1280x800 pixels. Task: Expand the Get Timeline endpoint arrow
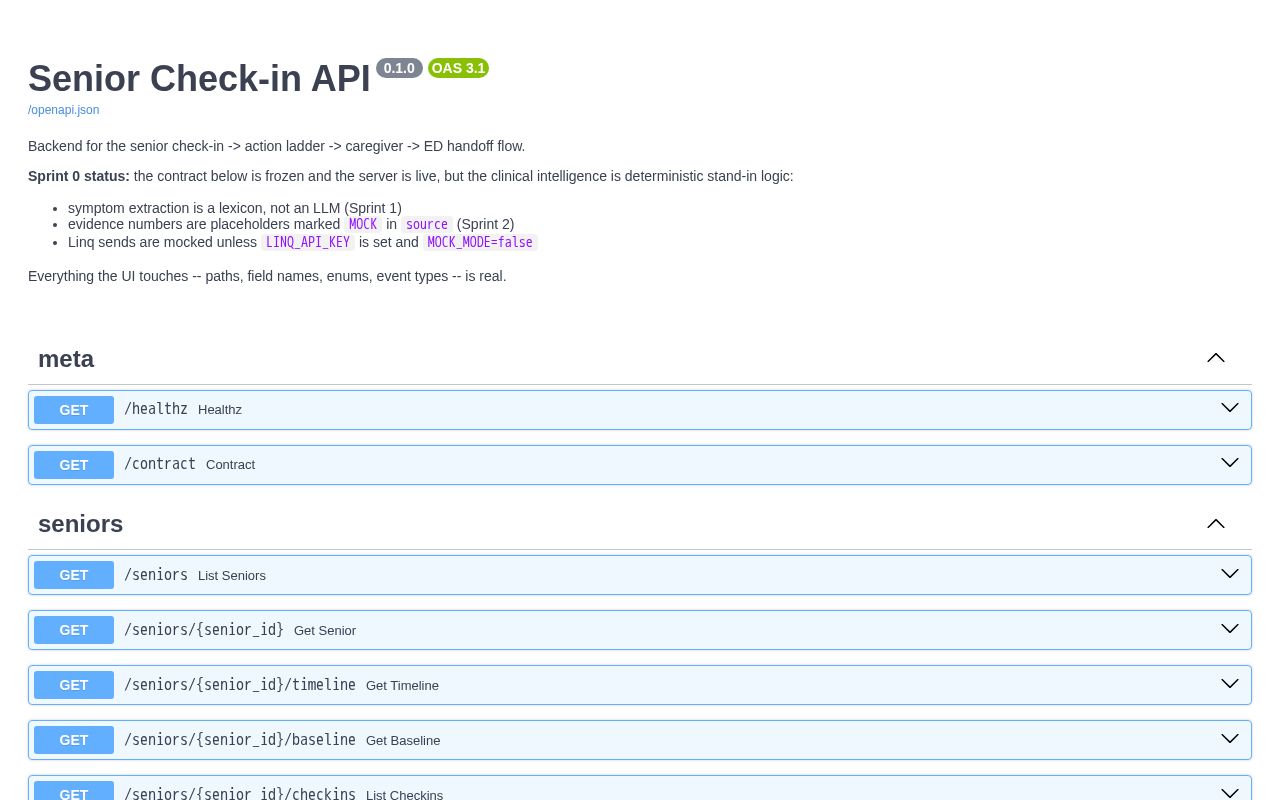[x=1230, y=684]
